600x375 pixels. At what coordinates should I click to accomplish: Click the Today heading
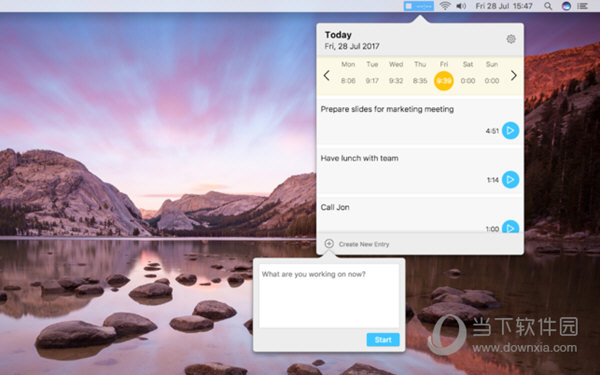[338, 35]
